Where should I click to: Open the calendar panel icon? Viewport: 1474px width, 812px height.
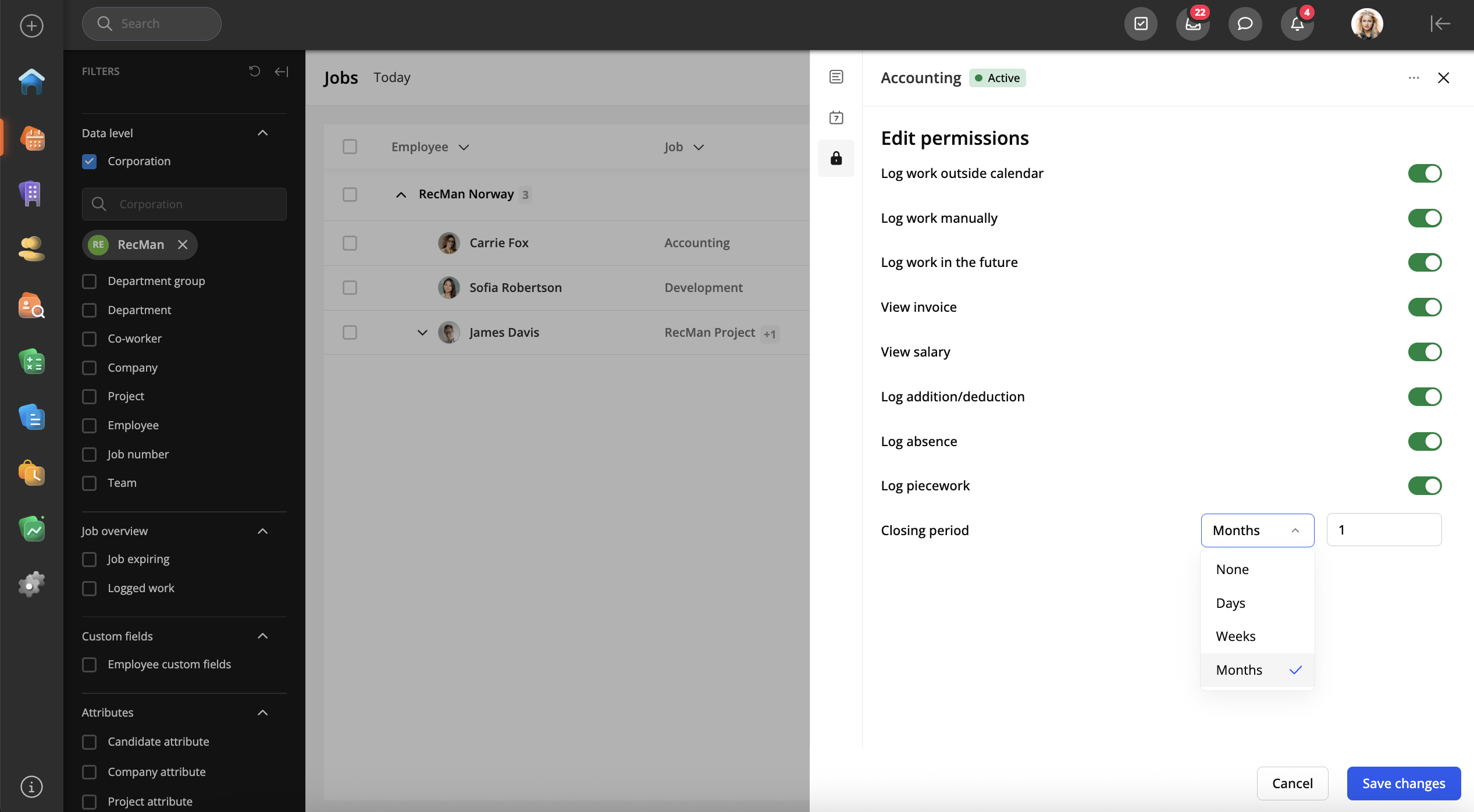836,117
